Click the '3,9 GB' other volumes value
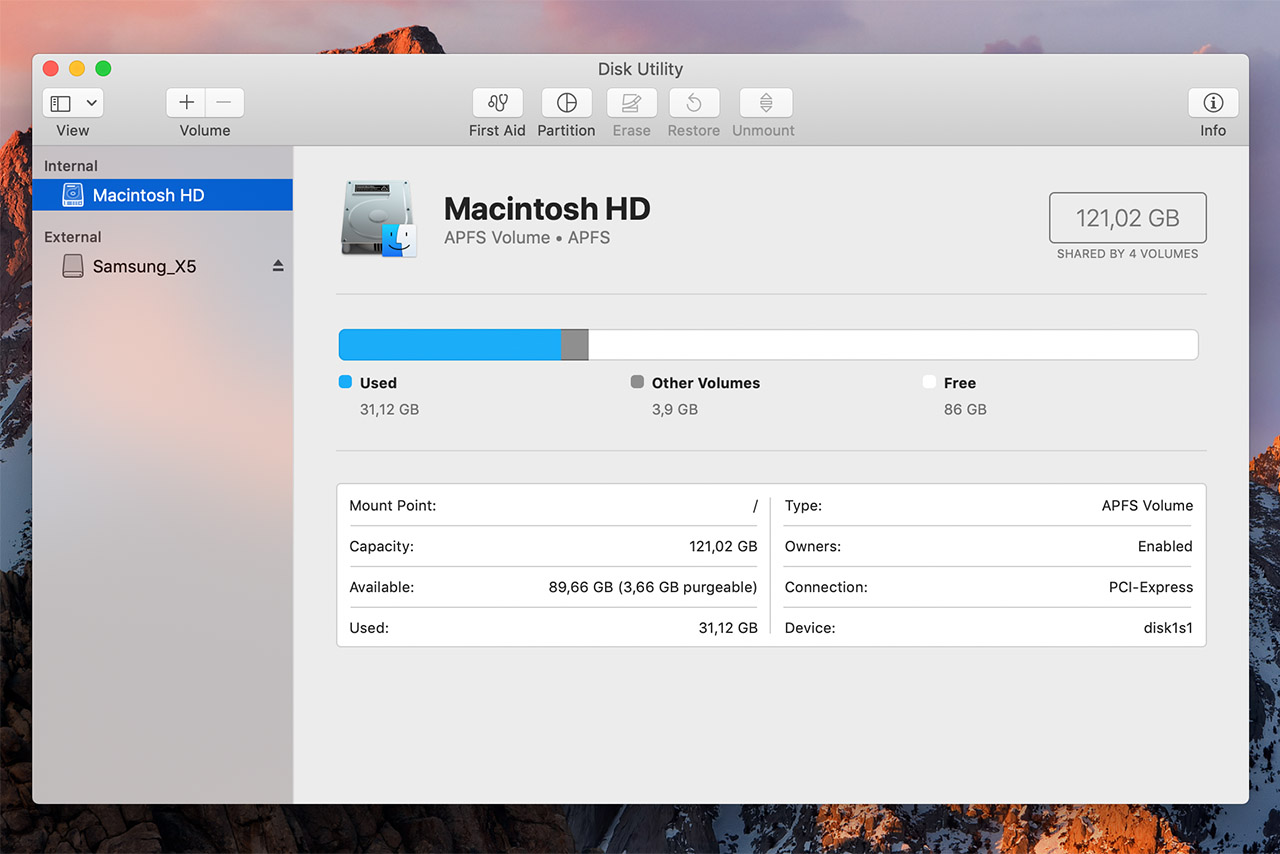 [x=675, y=409]
